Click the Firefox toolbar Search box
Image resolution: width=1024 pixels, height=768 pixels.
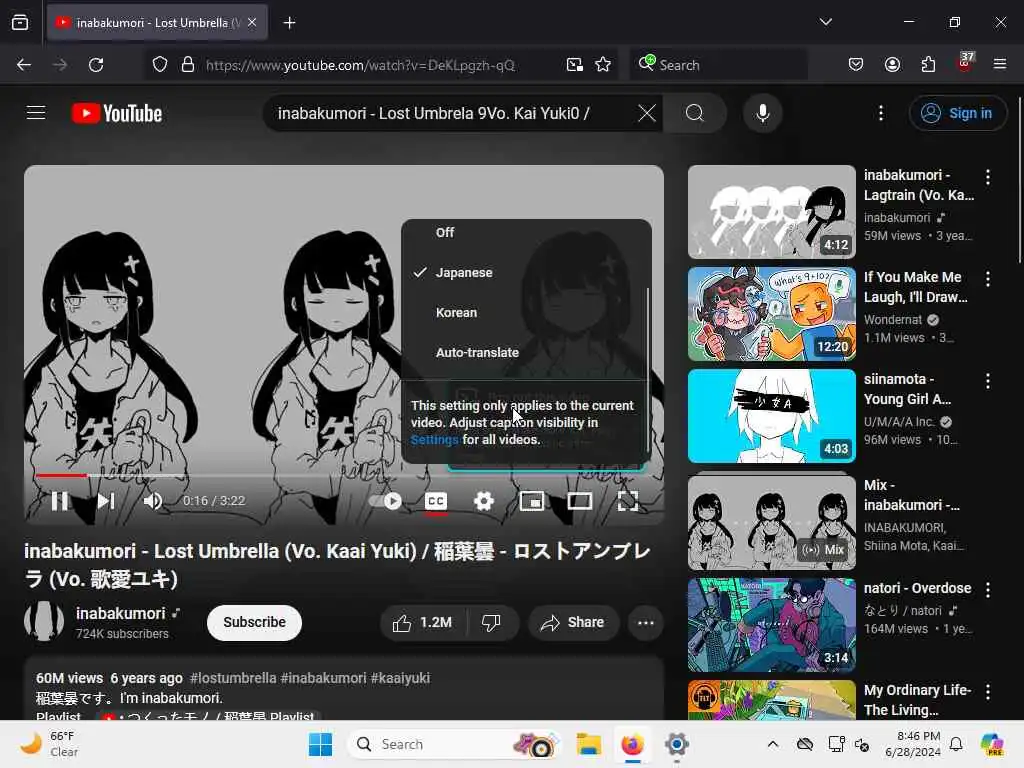tap(718, 65)
